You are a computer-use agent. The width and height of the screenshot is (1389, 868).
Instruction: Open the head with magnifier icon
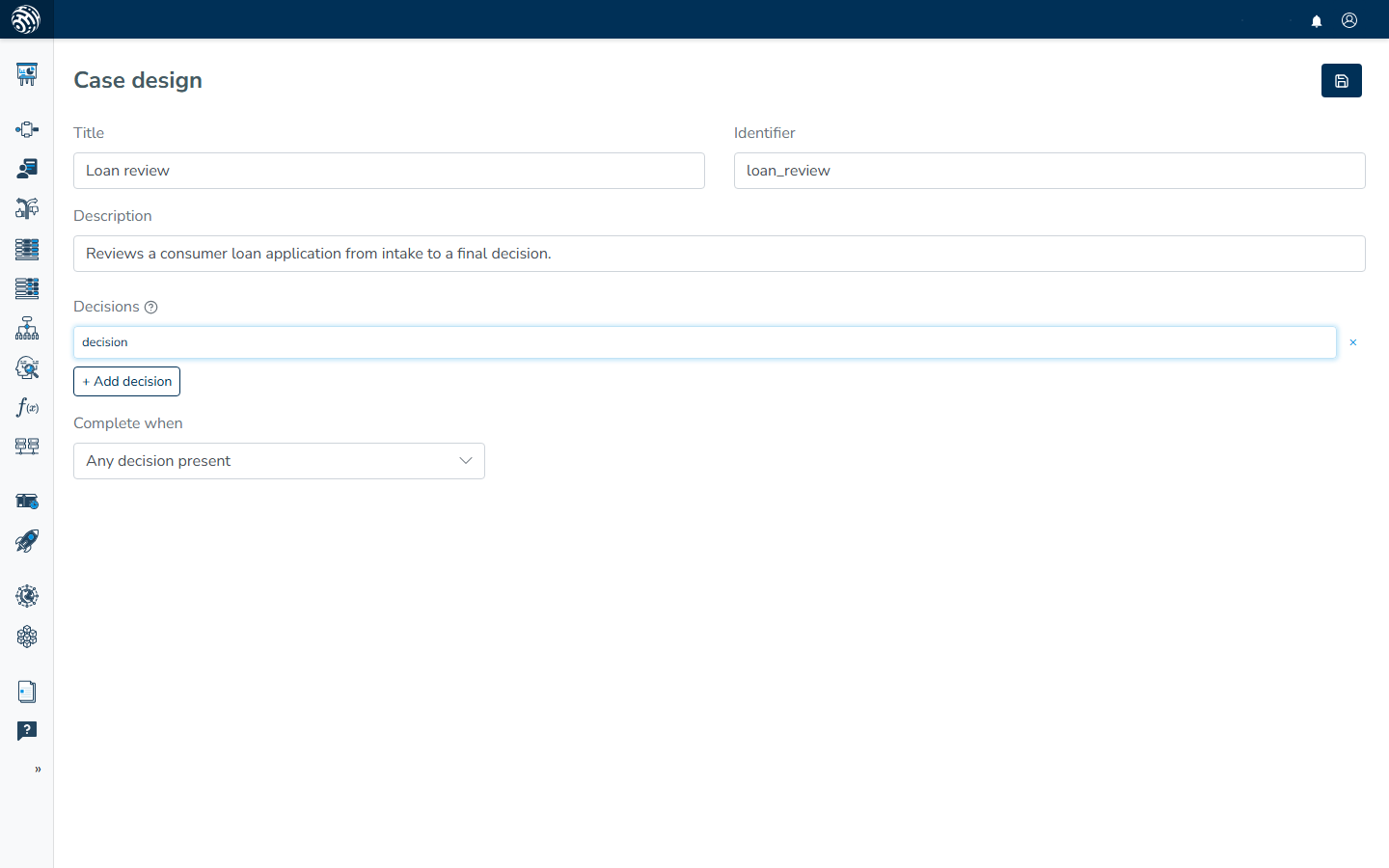point(27,367)
